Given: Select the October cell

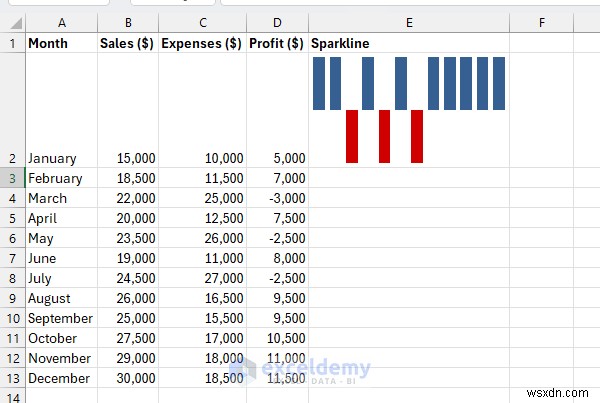Looking at the screenshot, I should coord(62,338).
